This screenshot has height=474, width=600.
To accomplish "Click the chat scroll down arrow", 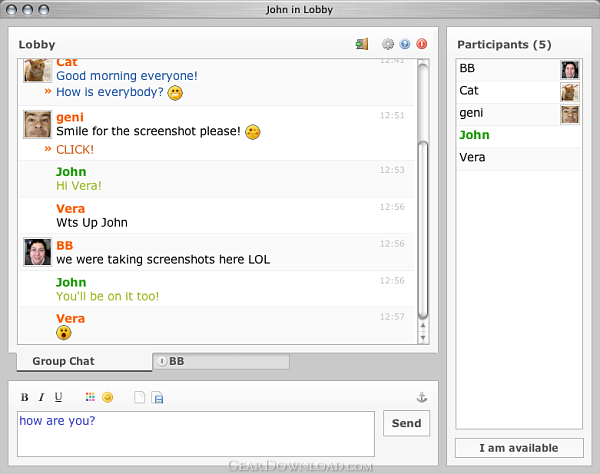I will click(423, 337).
